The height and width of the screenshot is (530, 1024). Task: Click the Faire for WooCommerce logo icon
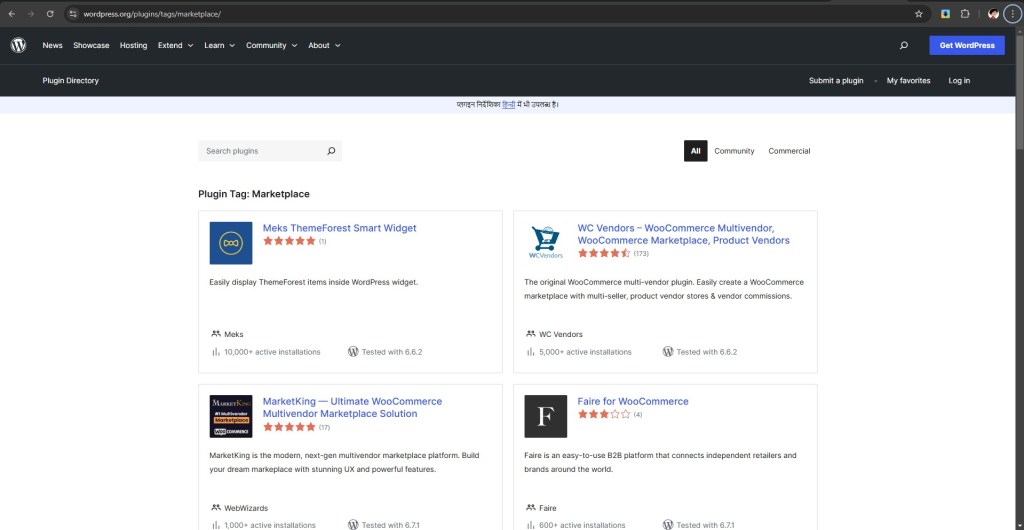[x=545, y=416]
